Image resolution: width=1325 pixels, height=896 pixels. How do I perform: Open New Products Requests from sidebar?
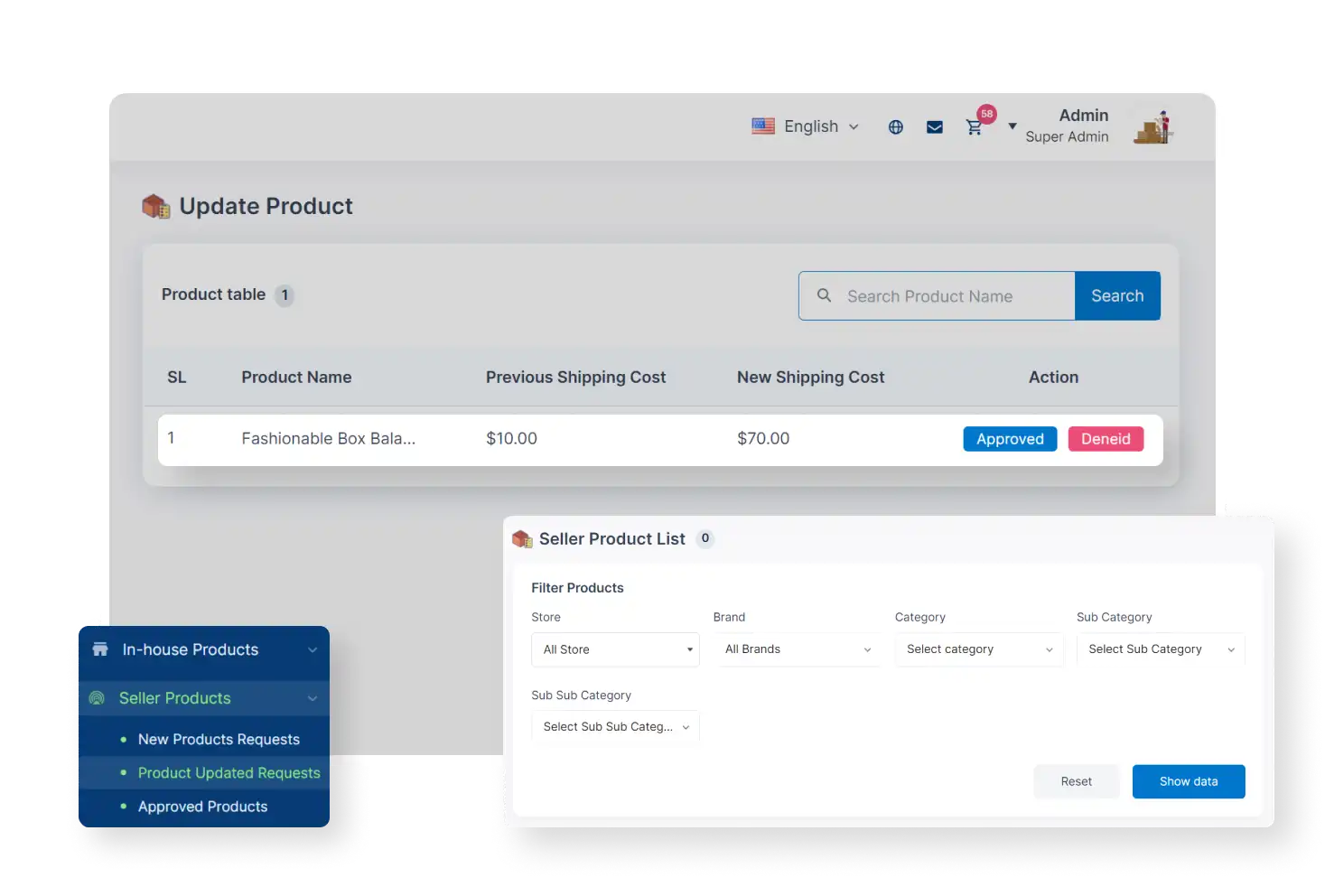click(218, 739)
